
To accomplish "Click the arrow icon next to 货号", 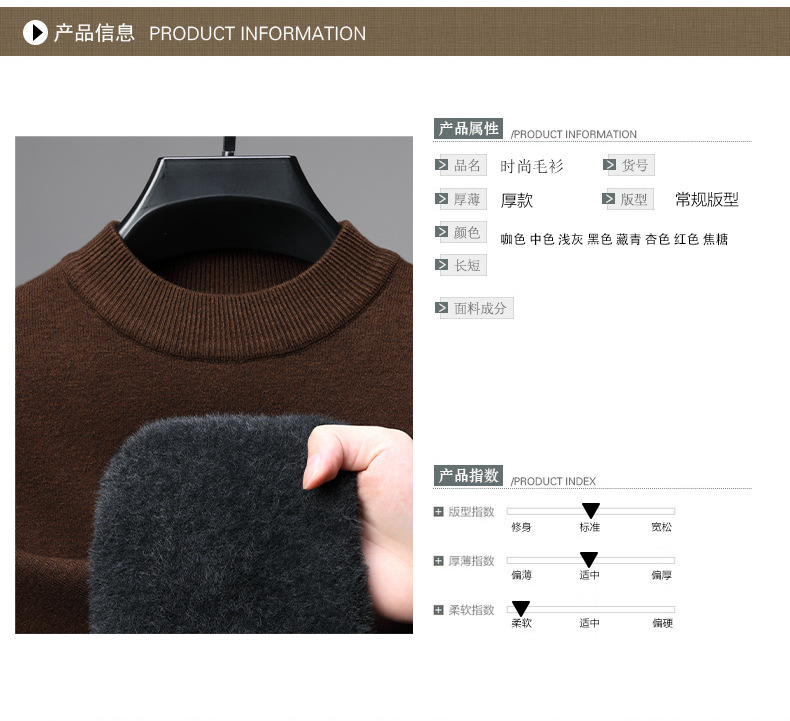I will [x=609, y=165].
